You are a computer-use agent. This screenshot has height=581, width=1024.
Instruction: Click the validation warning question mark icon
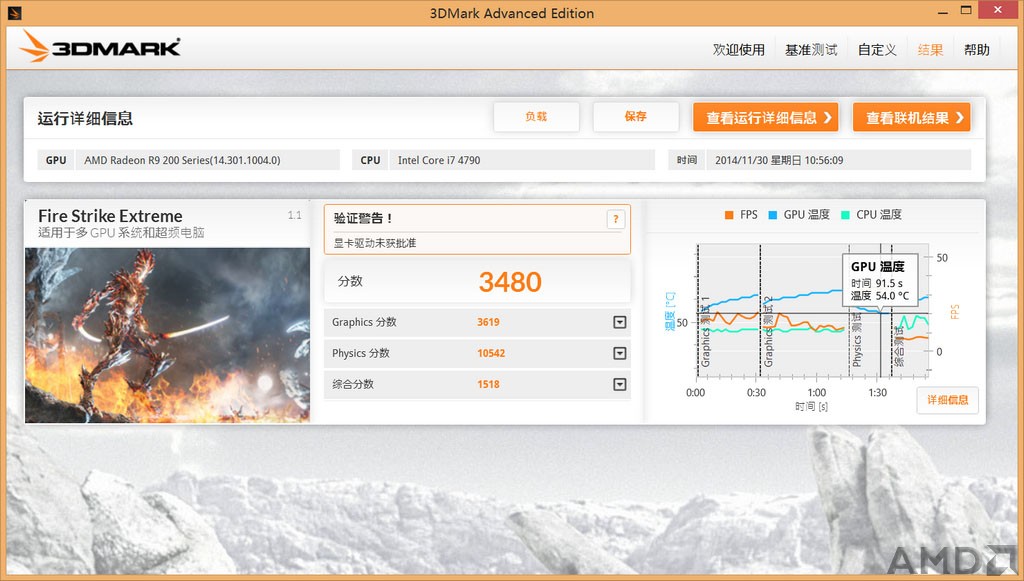coord(615,219)
